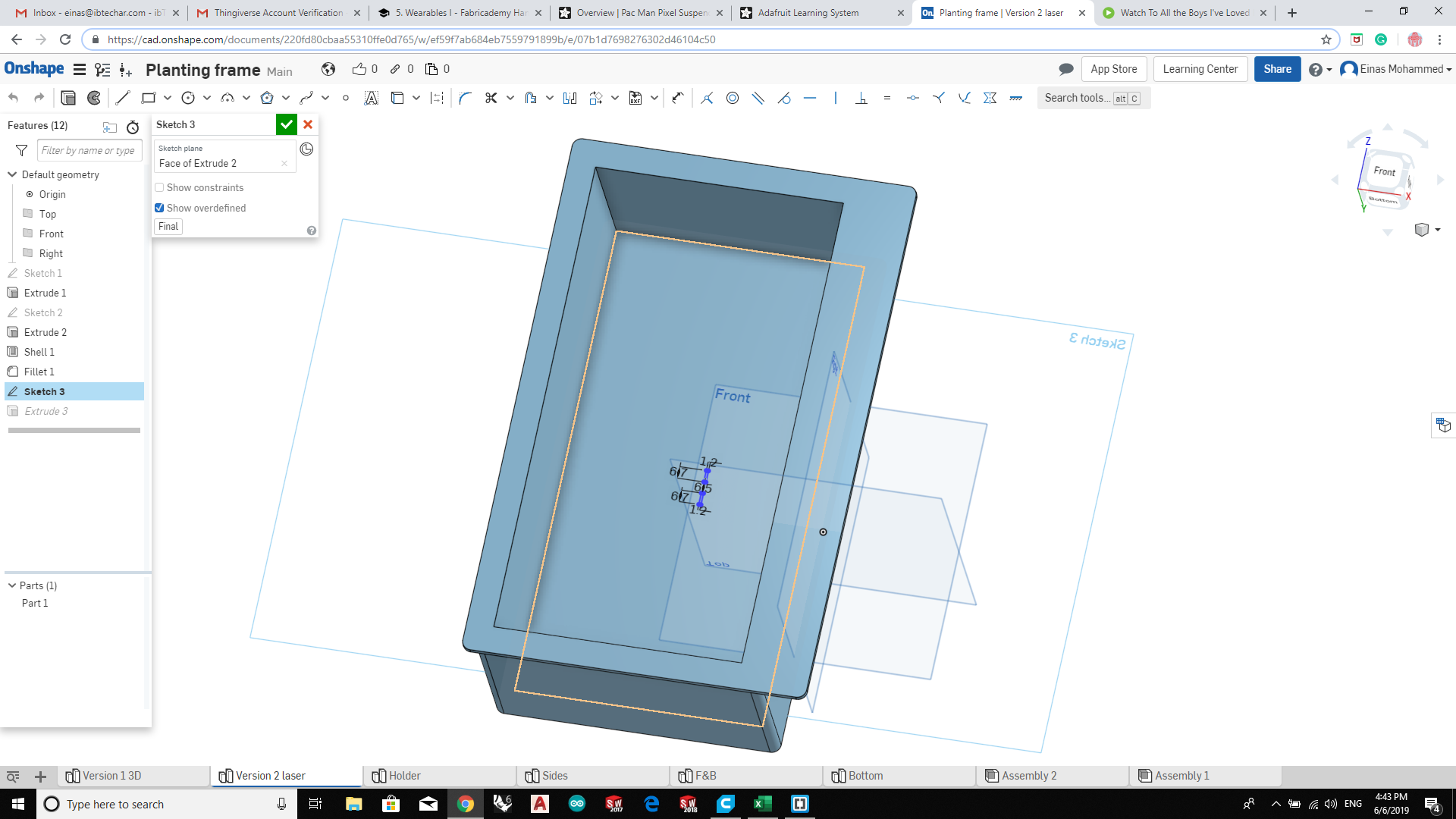The width and height of the screenshot is (1456, 819).
Task: Select the sketch Text tool
Action: pyautogui.click(x=371, y=98)
